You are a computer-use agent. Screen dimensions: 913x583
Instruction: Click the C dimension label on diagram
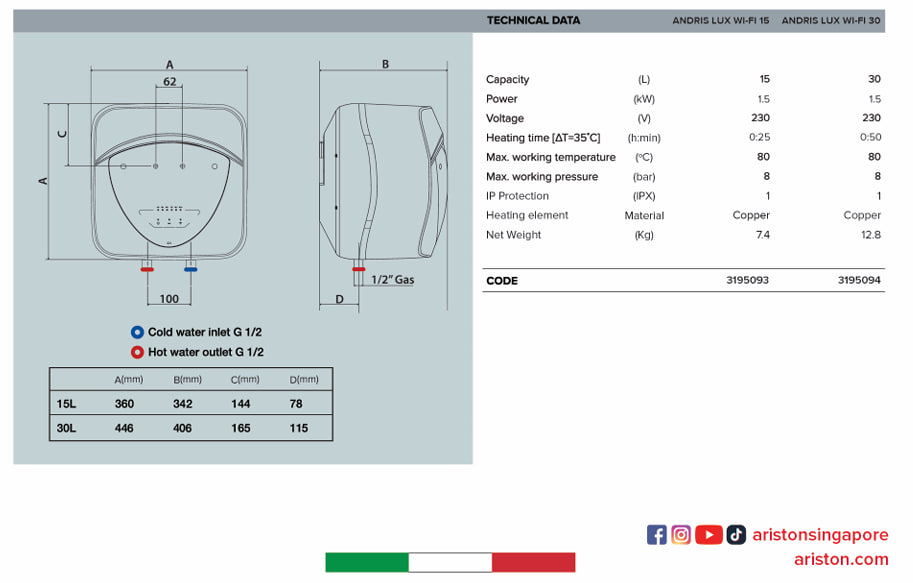[62, 135]
